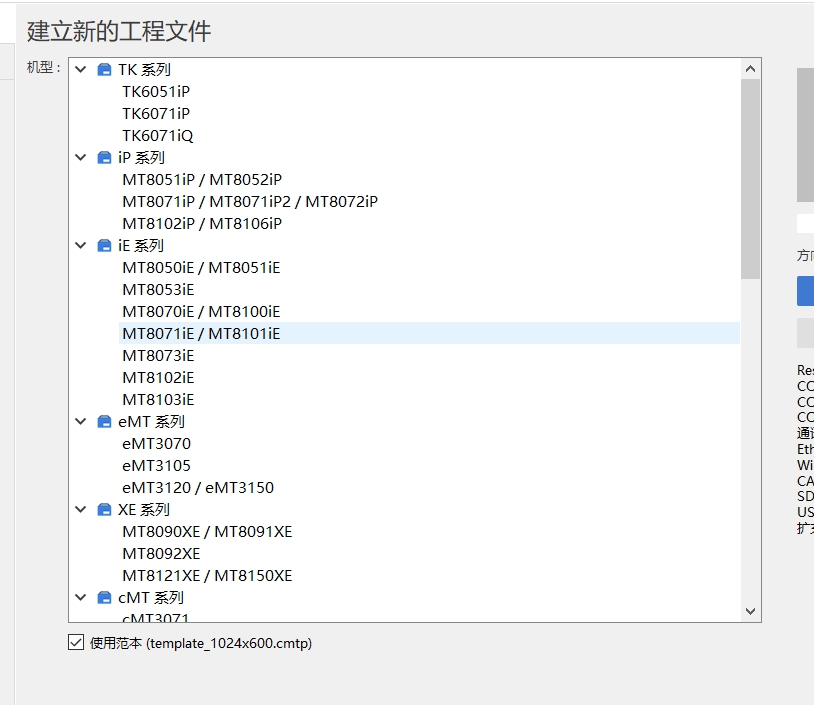The height and width of the screenshot is (705, 814).
Task: Click the iP 系列 folder icon
Action: (104, 158)
